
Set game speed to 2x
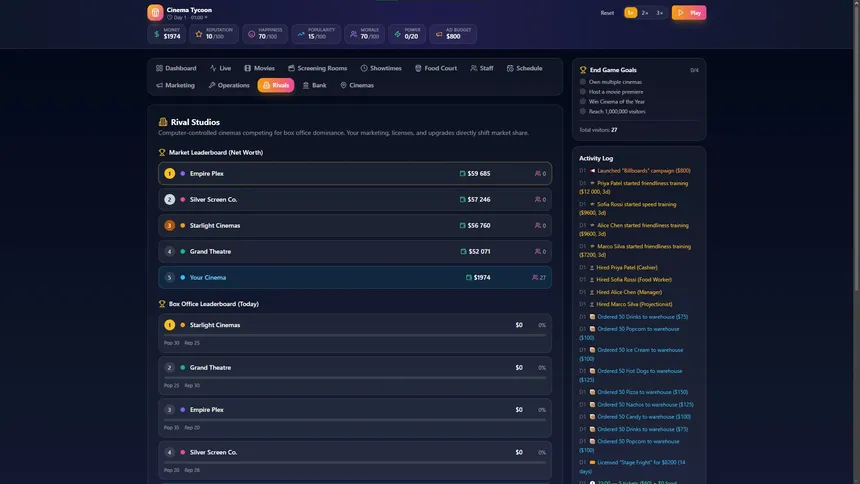pyautogui.click(x=645, y=13)
